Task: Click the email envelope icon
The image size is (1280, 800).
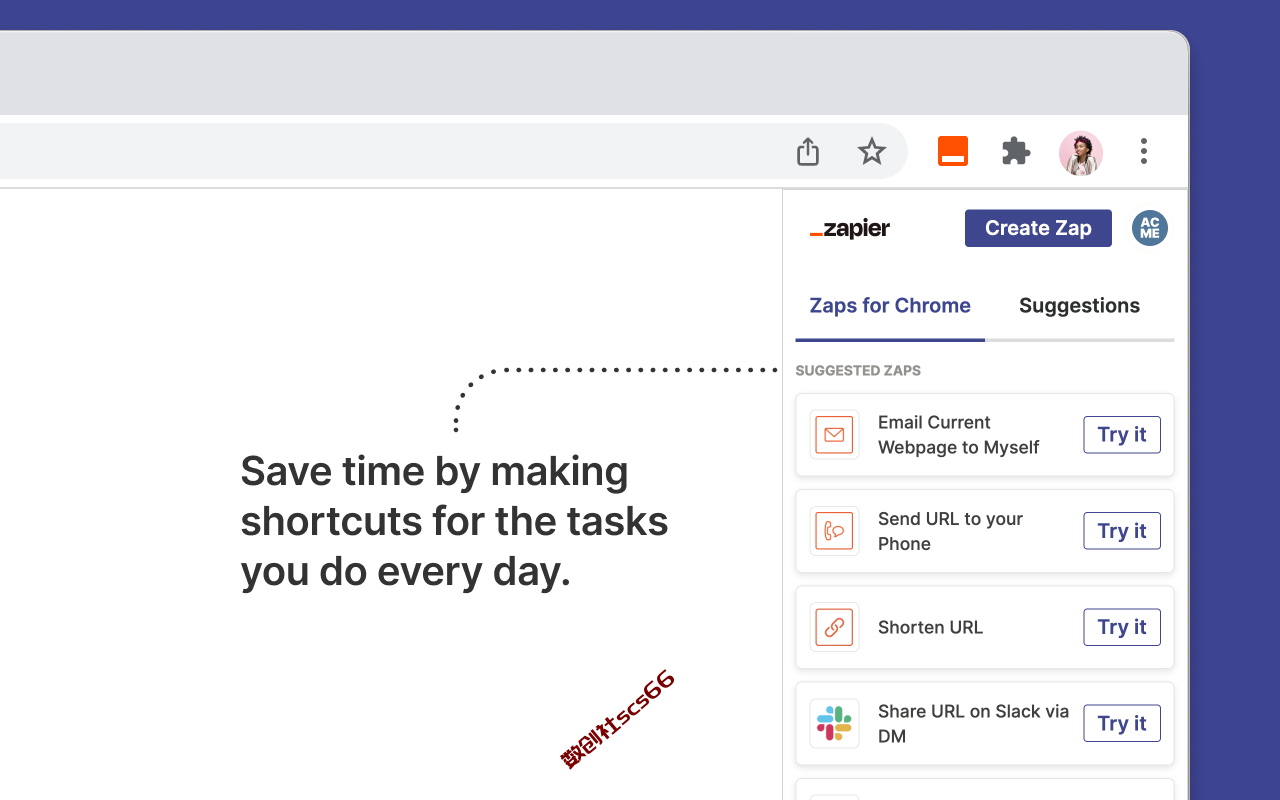Action: [x=834, y=435]
